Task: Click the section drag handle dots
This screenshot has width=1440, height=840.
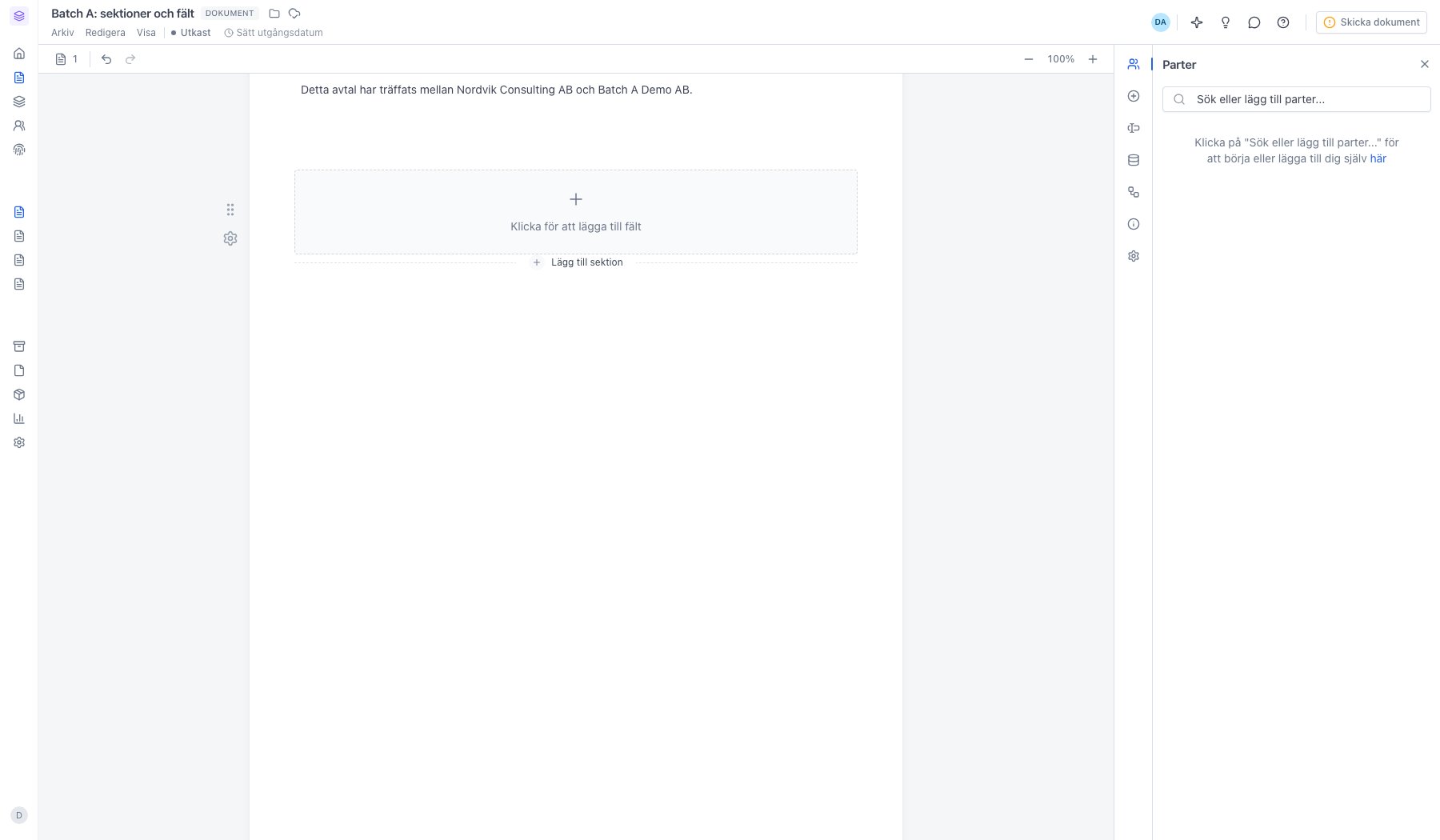Action: [230, 210]
